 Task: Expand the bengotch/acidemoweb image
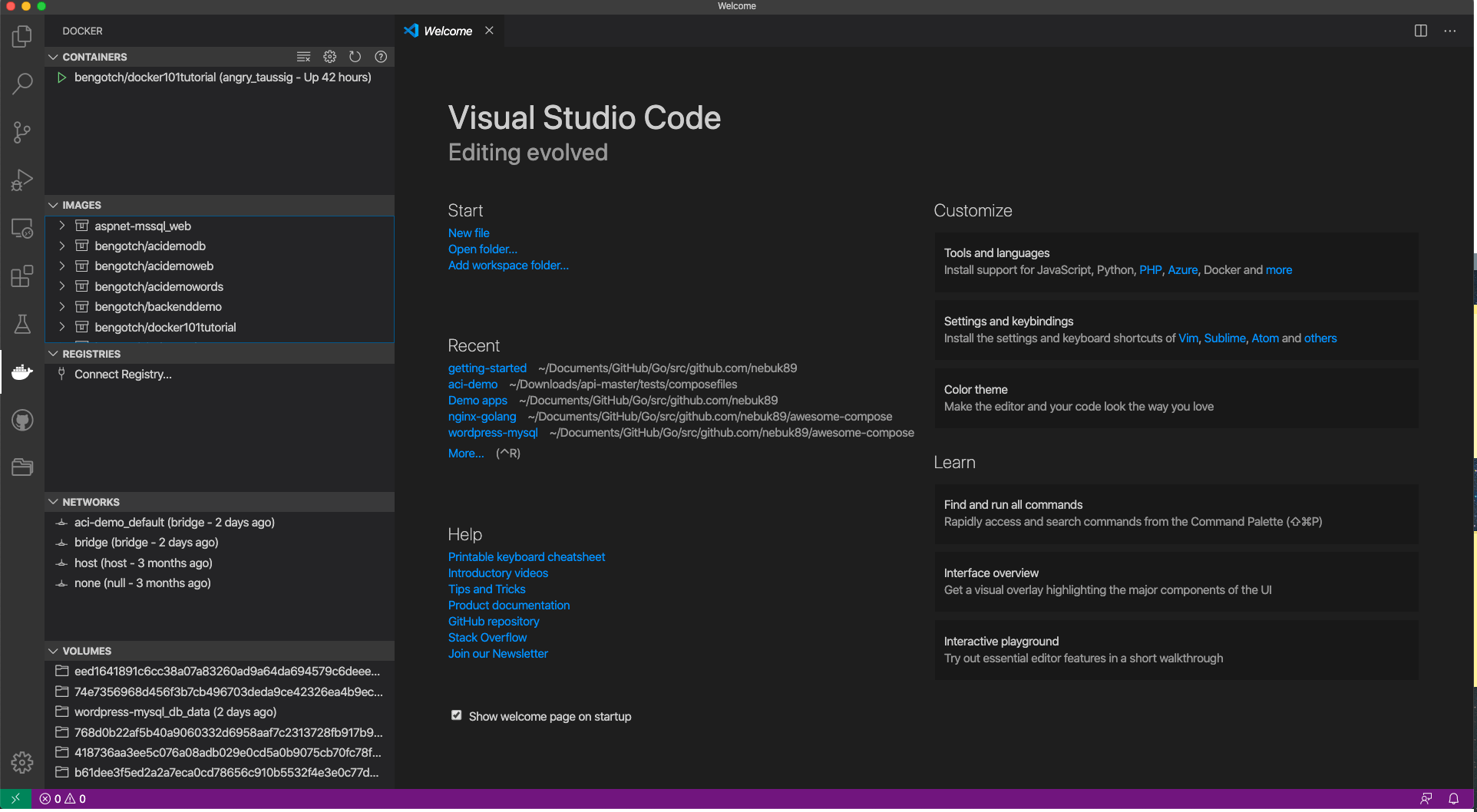click(x=62, y=266)
